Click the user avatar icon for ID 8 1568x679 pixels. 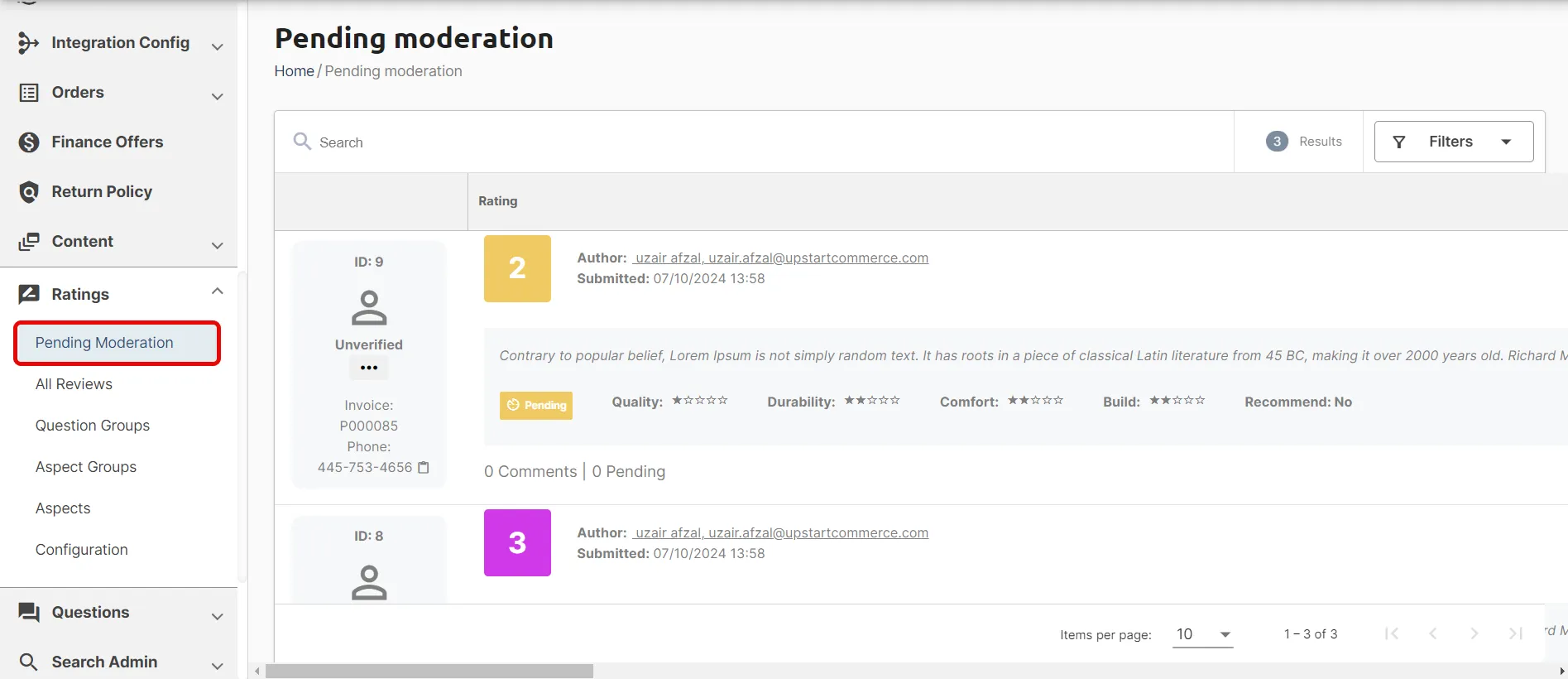pos(369,581)
